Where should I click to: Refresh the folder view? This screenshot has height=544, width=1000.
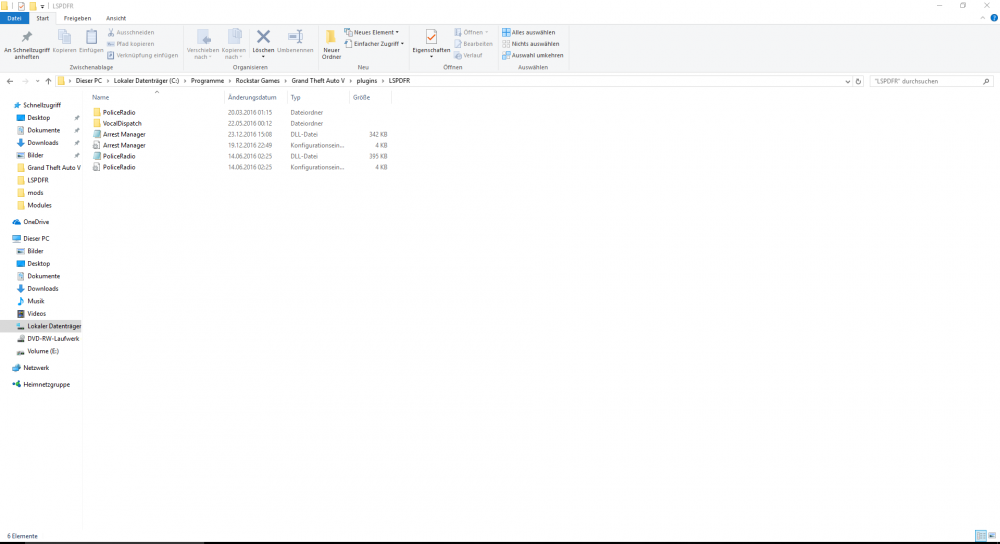[858, 82]
